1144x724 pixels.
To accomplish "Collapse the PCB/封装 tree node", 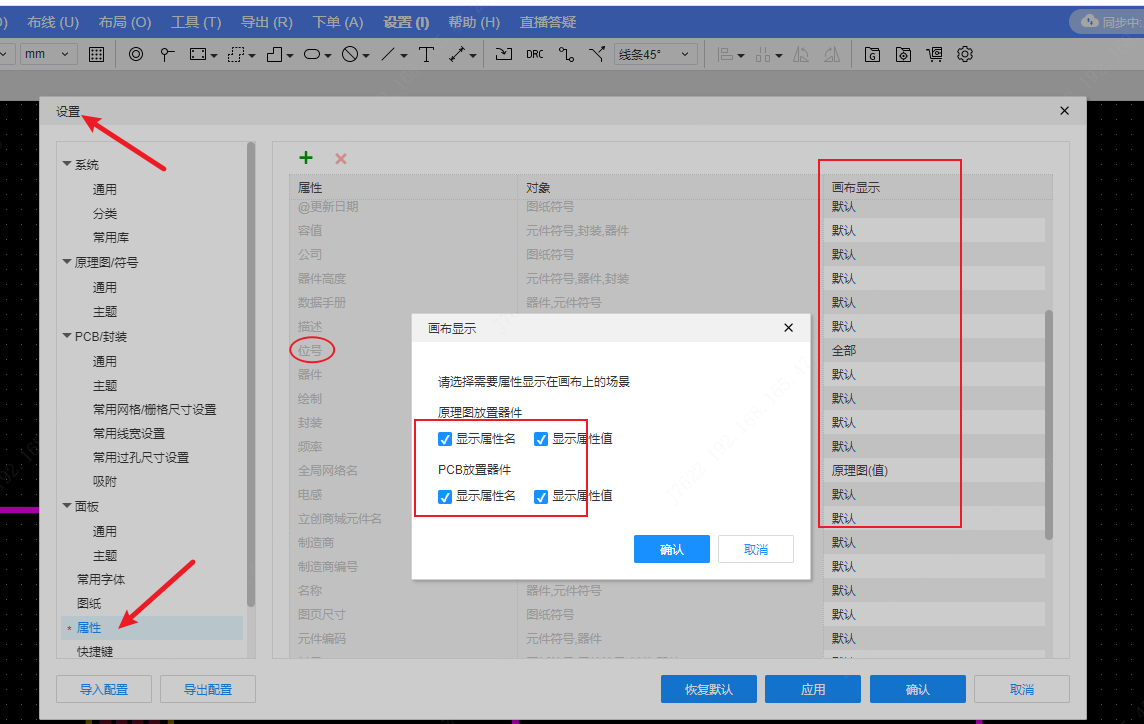I will pyautogui.click(x=67, y=336).
